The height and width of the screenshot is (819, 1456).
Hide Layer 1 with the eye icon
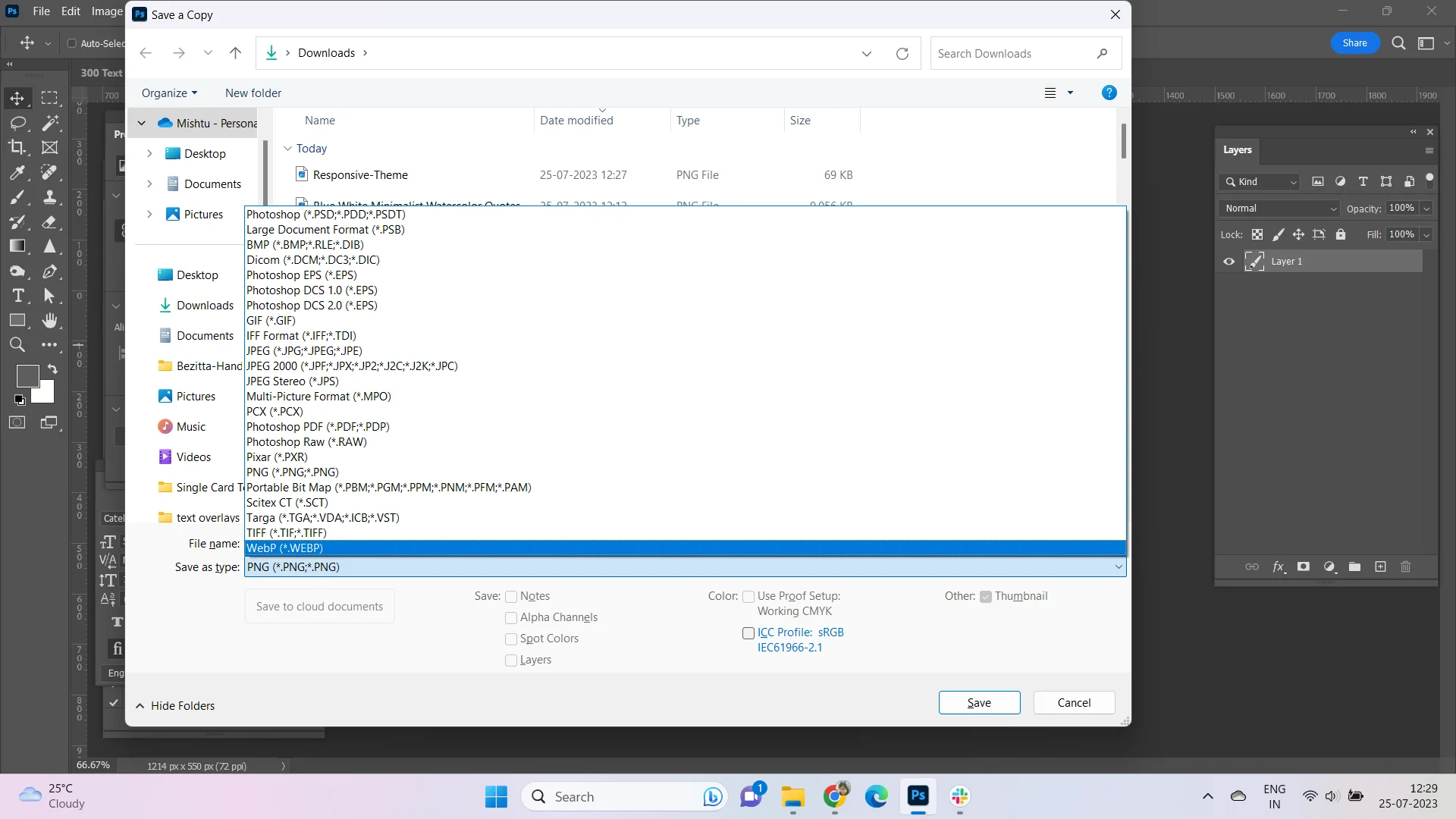[x=1228, y=262]
